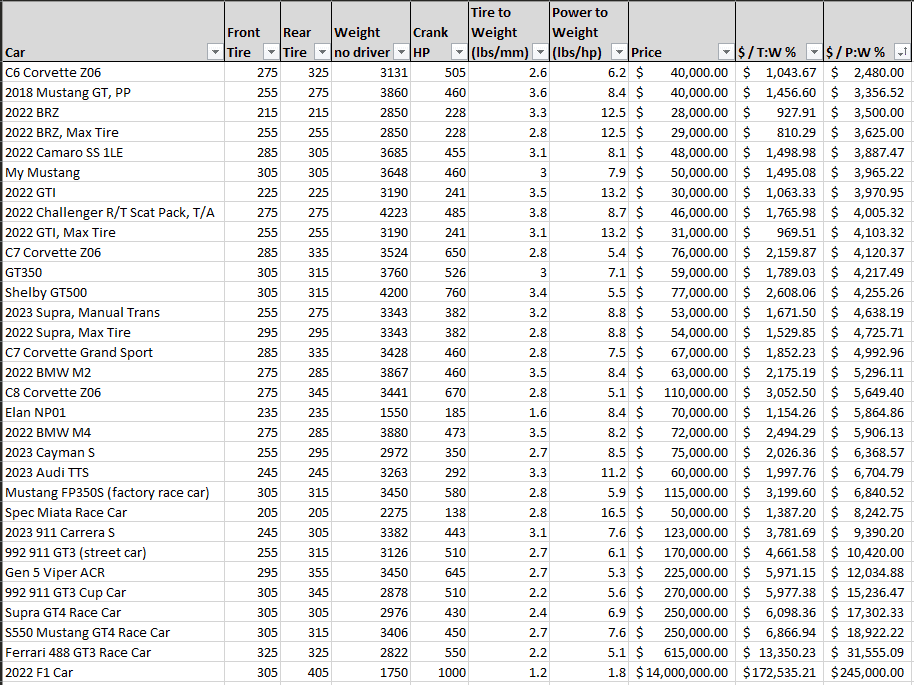Select the 2023 Audi TTS cell
This screenshot has height=685, width=914.
113,473
